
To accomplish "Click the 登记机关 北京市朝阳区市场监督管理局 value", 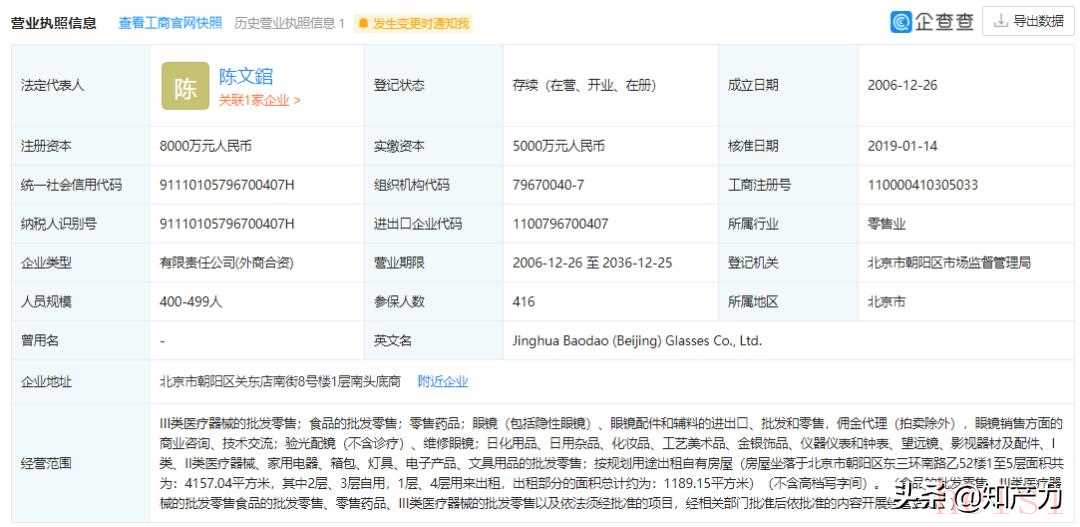I will 948,263.
